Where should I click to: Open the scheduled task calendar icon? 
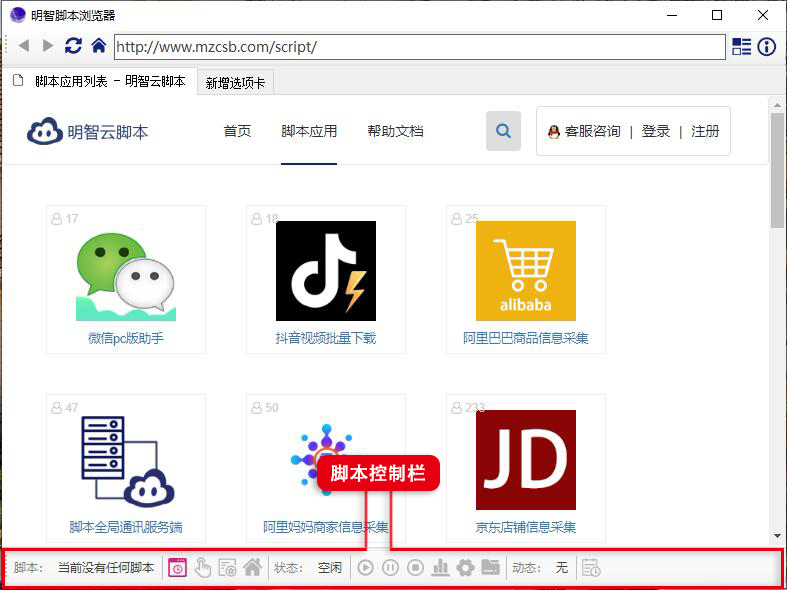click(591, 568)
